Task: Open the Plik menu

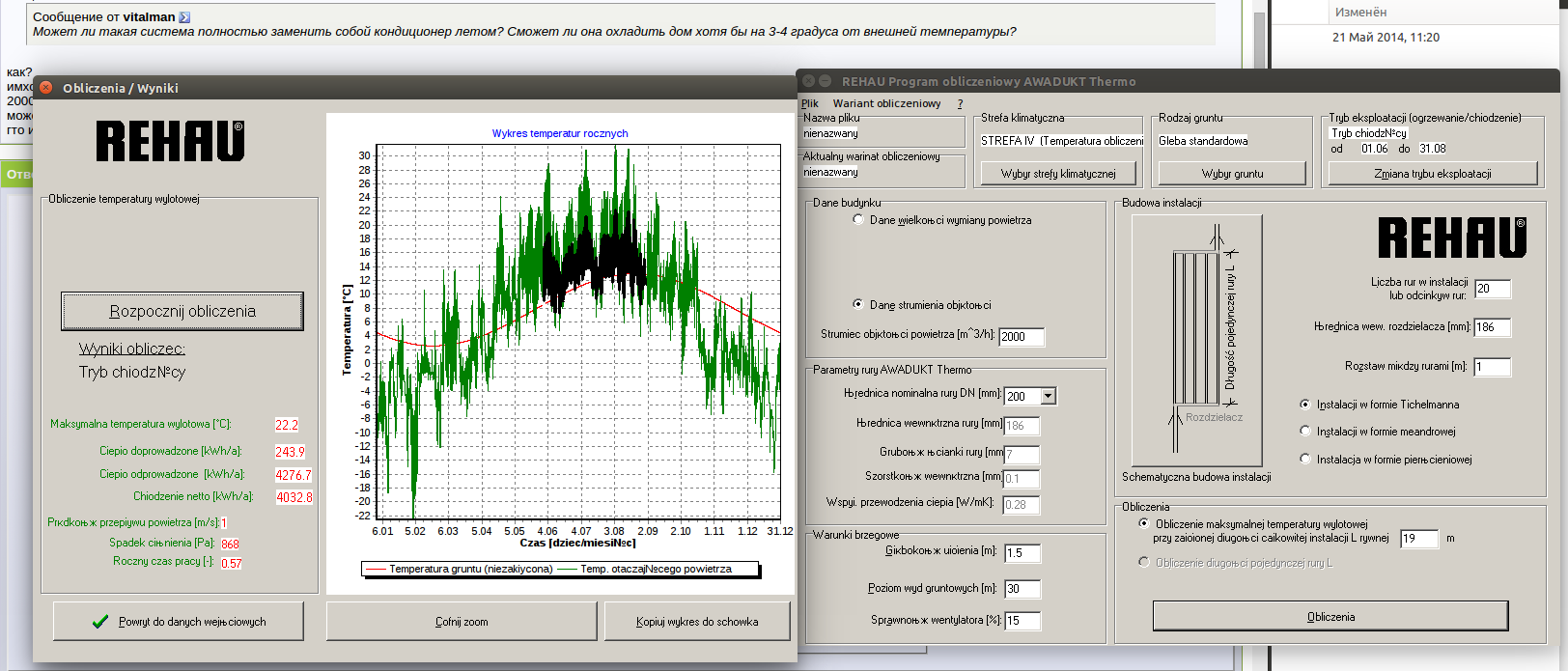Action: coord(809,103)
